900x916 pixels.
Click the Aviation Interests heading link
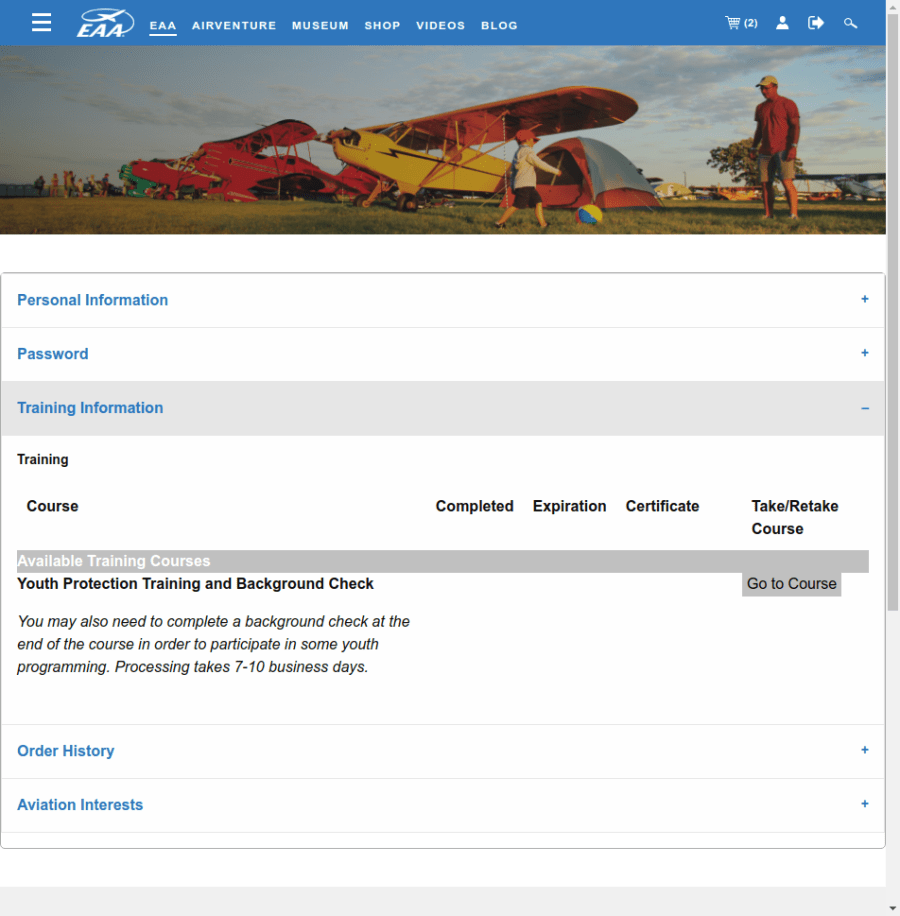click(x=80, y=805)
